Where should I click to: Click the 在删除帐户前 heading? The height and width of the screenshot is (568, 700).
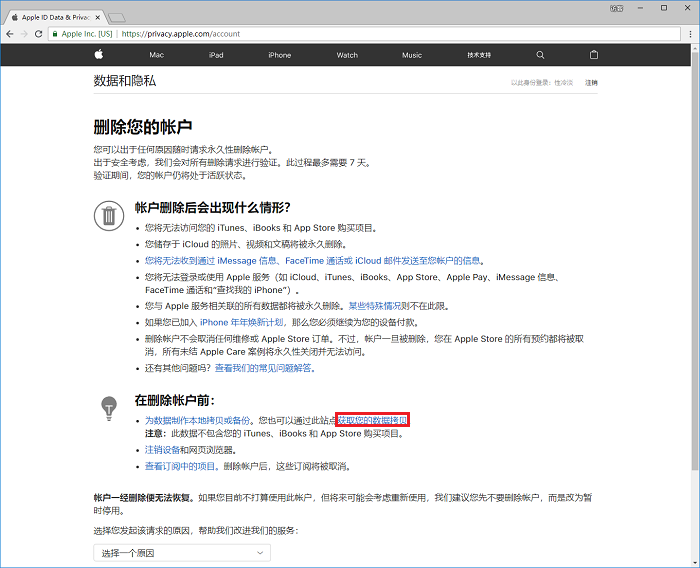click(175, 401)
